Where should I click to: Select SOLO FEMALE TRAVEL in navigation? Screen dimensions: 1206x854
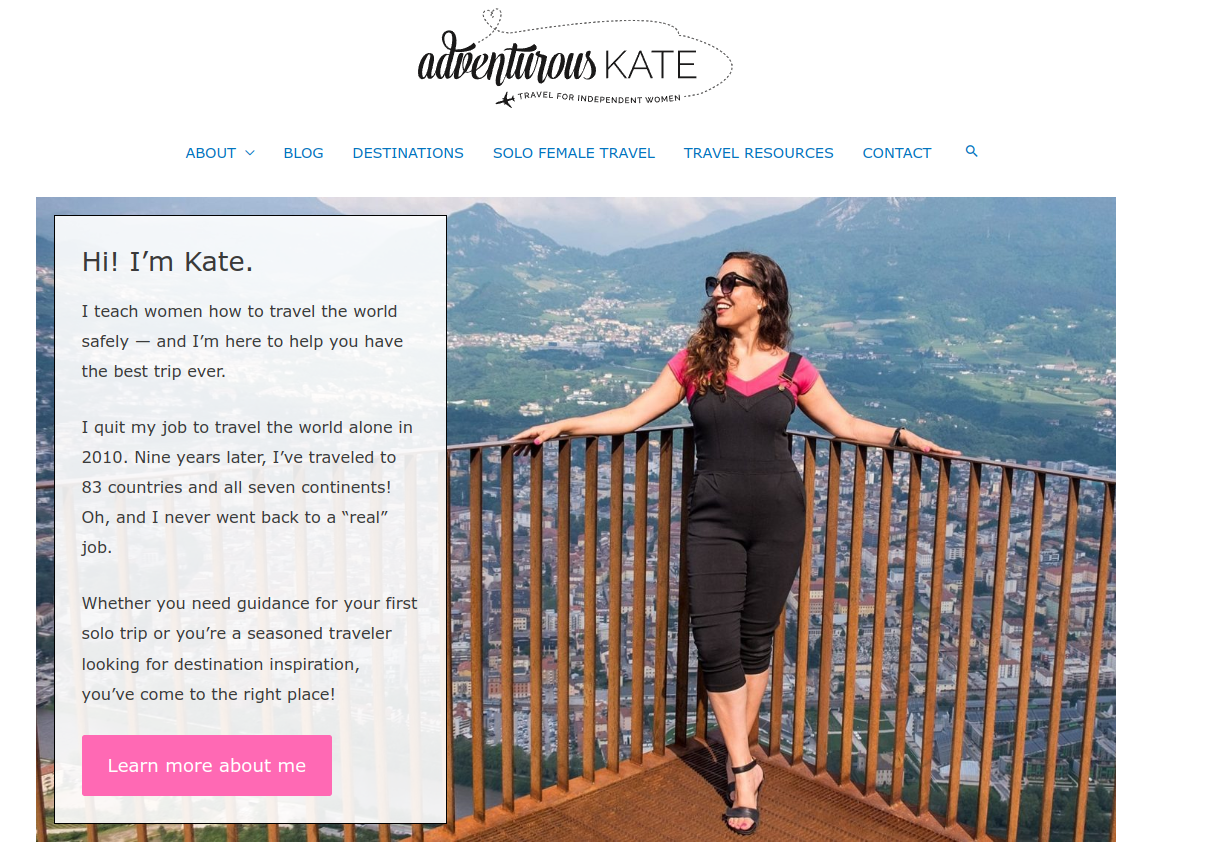pyautogui.click(x=574, y=153)
